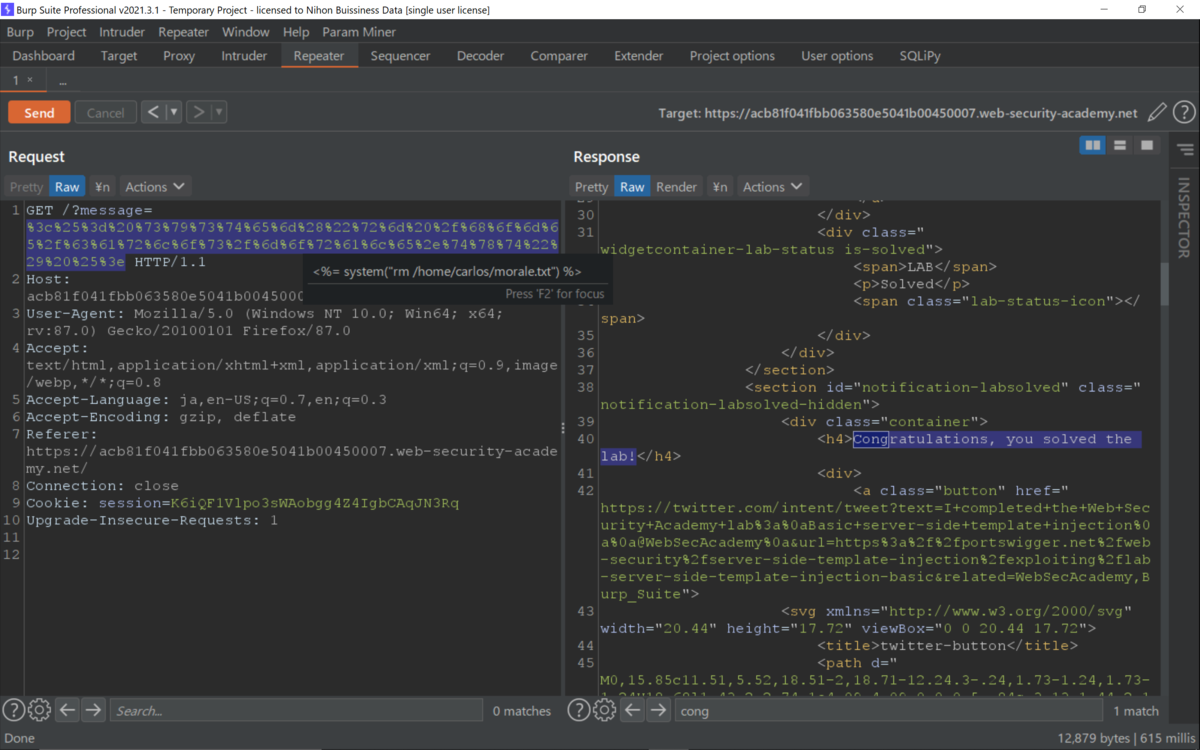The width and height of the screenshot is (1200, 750).
Task: Open Repeater help question mark icon
Action: pos(1184,113)
